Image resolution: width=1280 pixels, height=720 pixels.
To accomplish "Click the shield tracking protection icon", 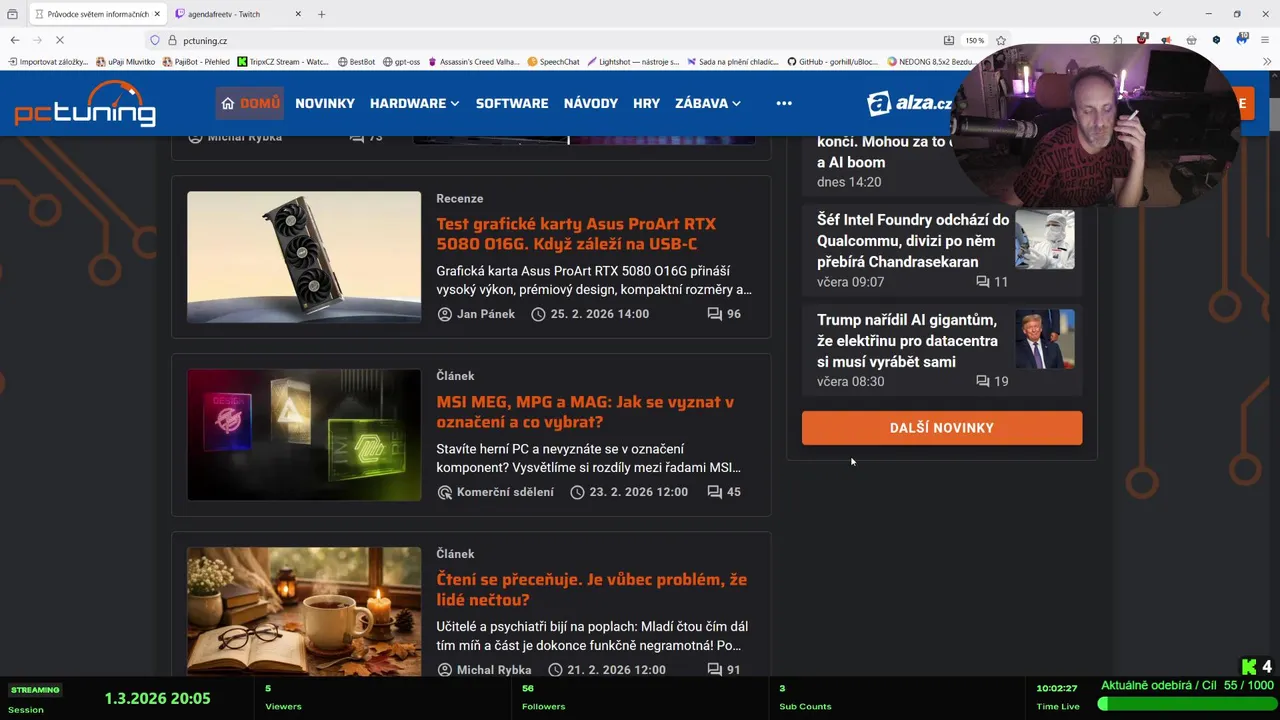I will pos(155,41).
